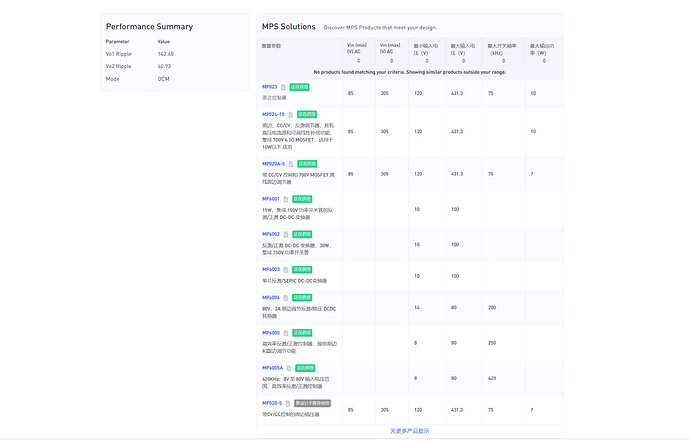Click the green status badge beside MP023
Viewport: 690px width, 441px height.
click(x=299, y=87)
